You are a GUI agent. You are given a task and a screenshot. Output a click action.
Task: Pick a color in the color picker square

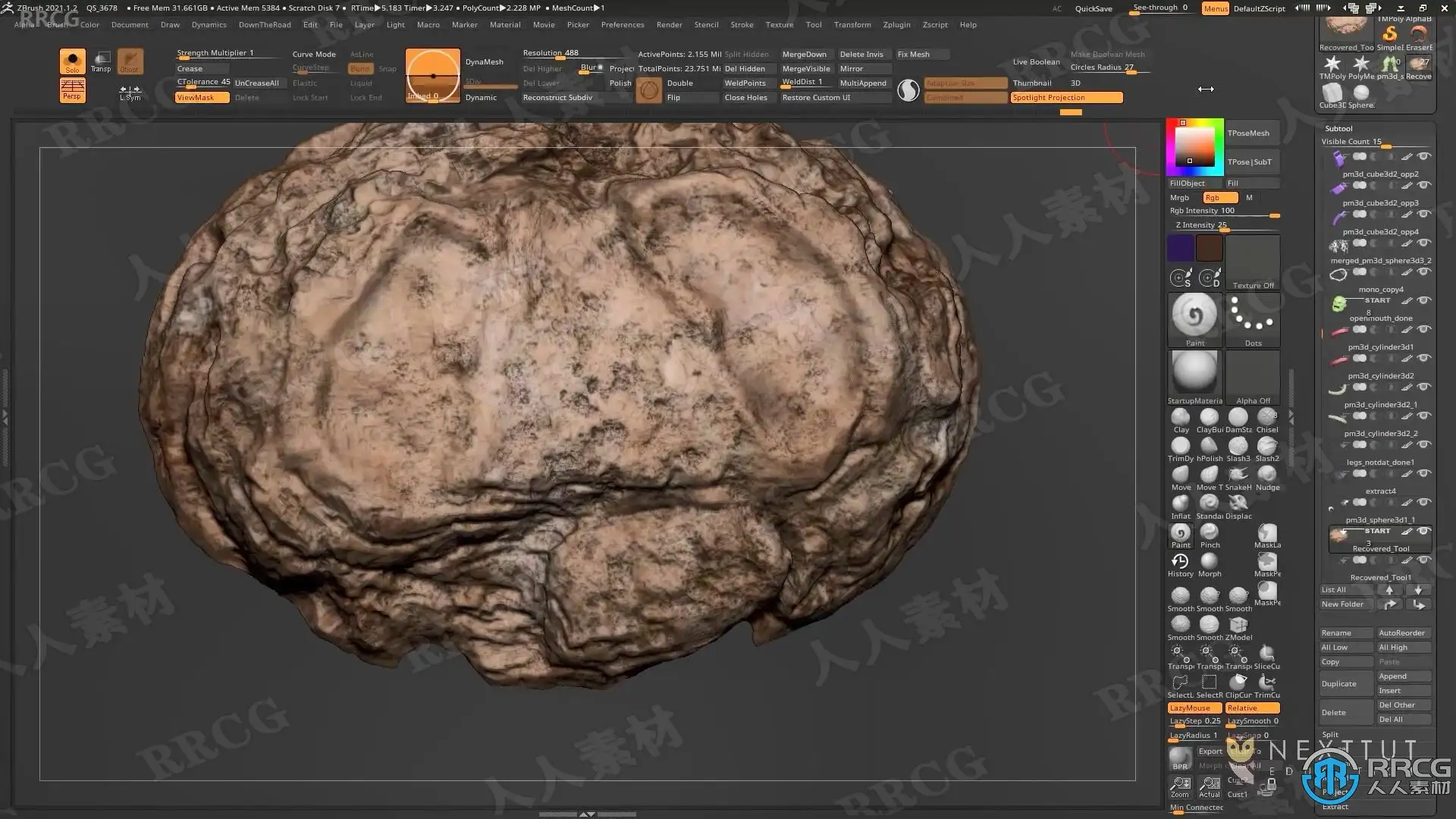[1195, 146]
